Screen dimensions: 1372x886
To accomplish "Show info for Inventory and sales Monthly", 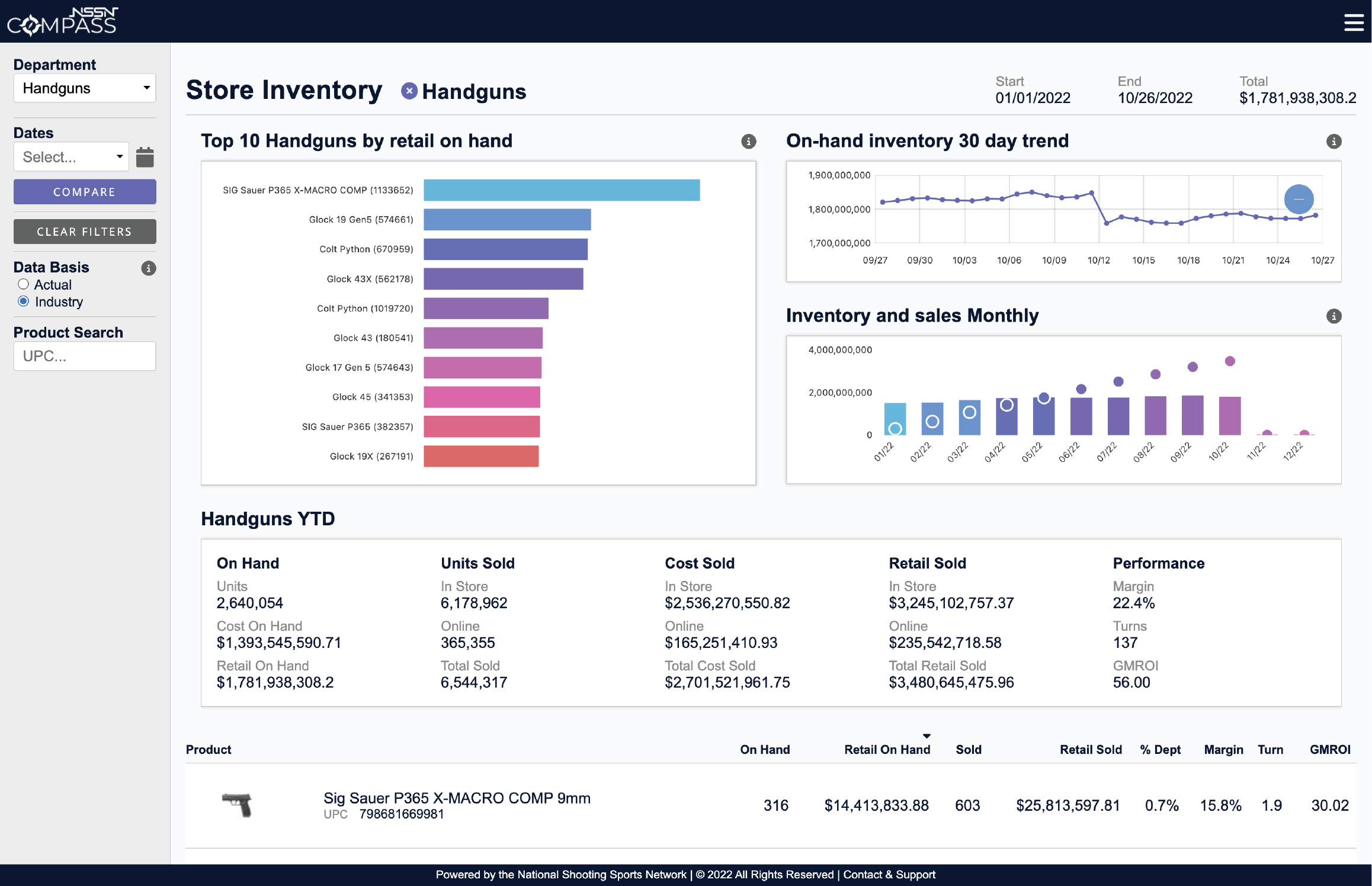I will pos(1333,316).
